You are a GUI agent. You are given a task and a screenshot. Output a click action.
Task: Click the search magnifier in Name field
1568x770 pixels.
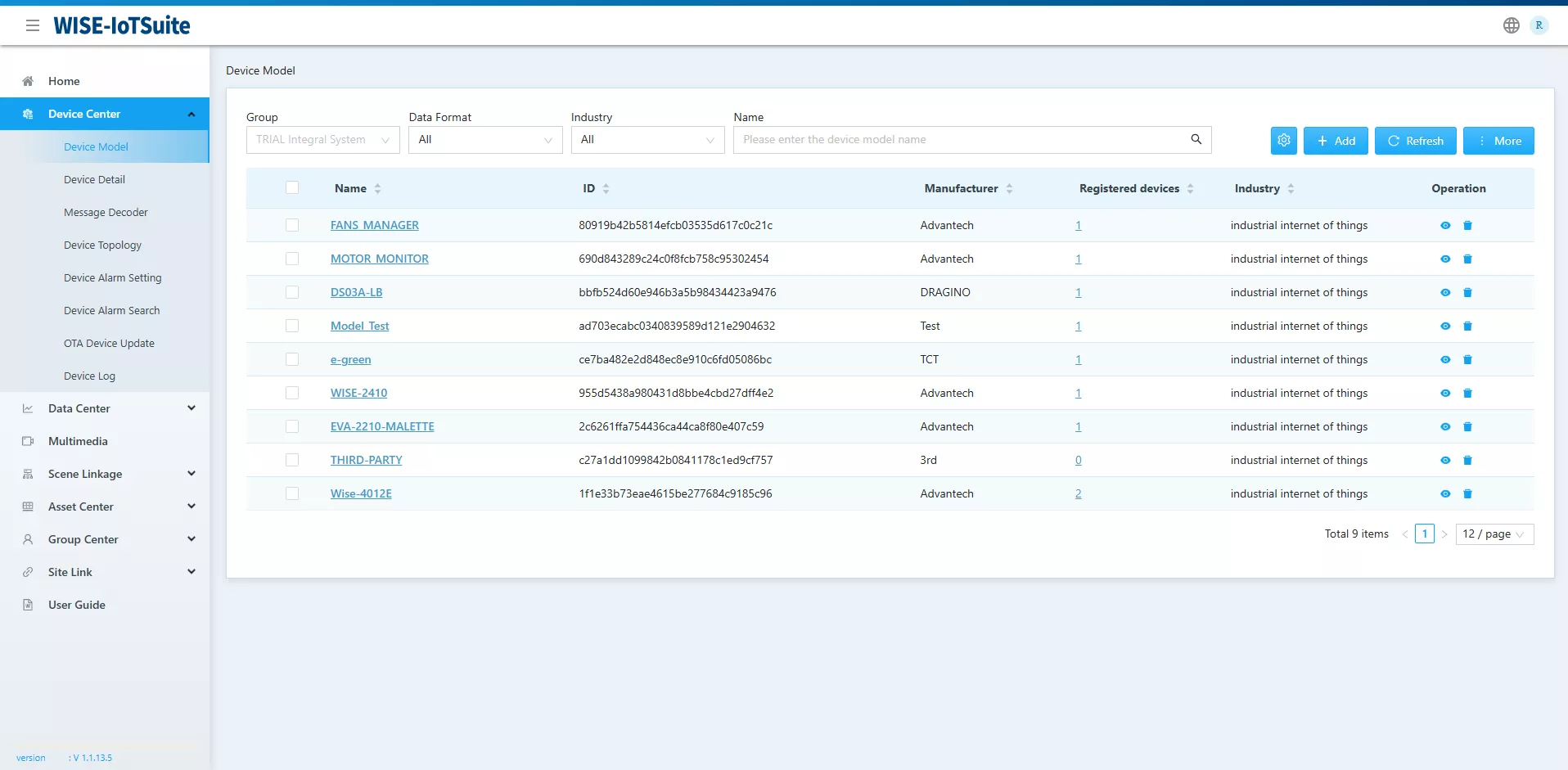coord(1196,140)
